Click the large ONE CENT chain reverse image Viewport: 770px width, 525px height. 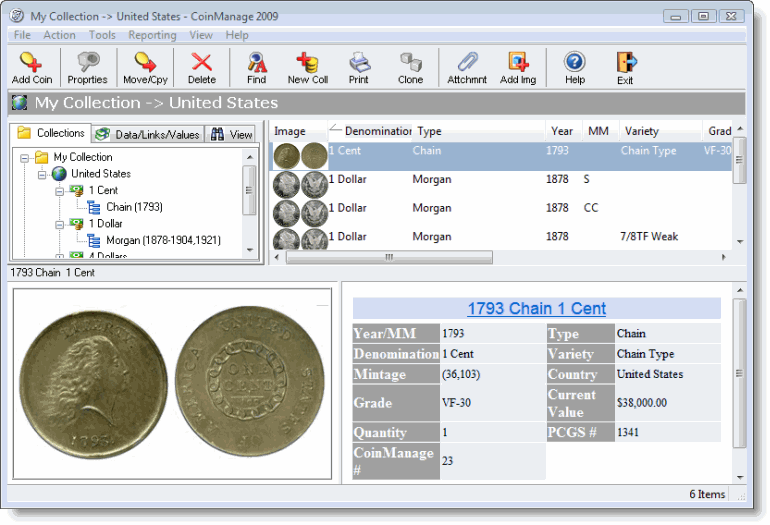coord(249,382)
